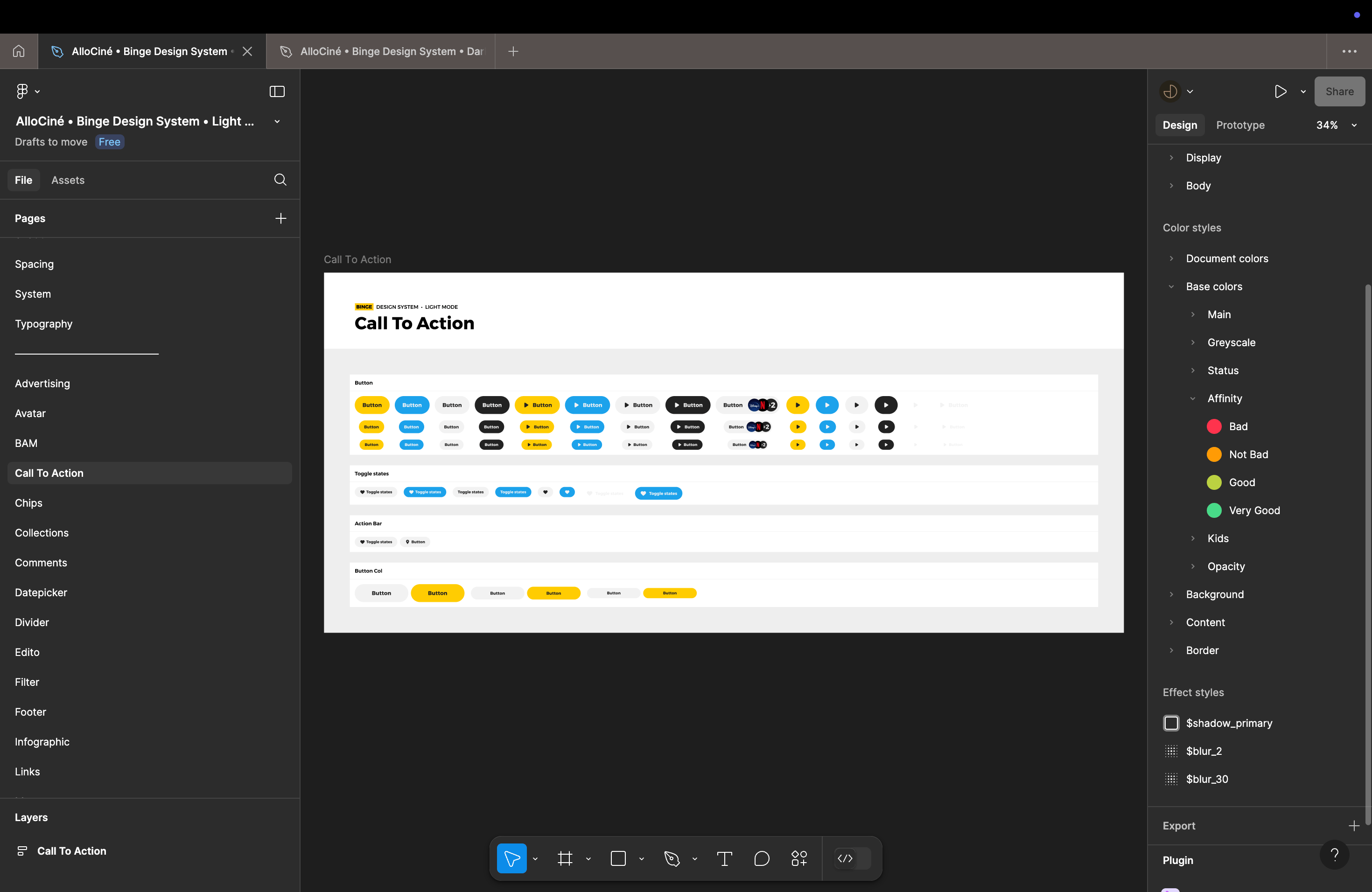Switch to the Prototype tab
The width and height of the screenshot is (1372, 892).
(1240, 125)
